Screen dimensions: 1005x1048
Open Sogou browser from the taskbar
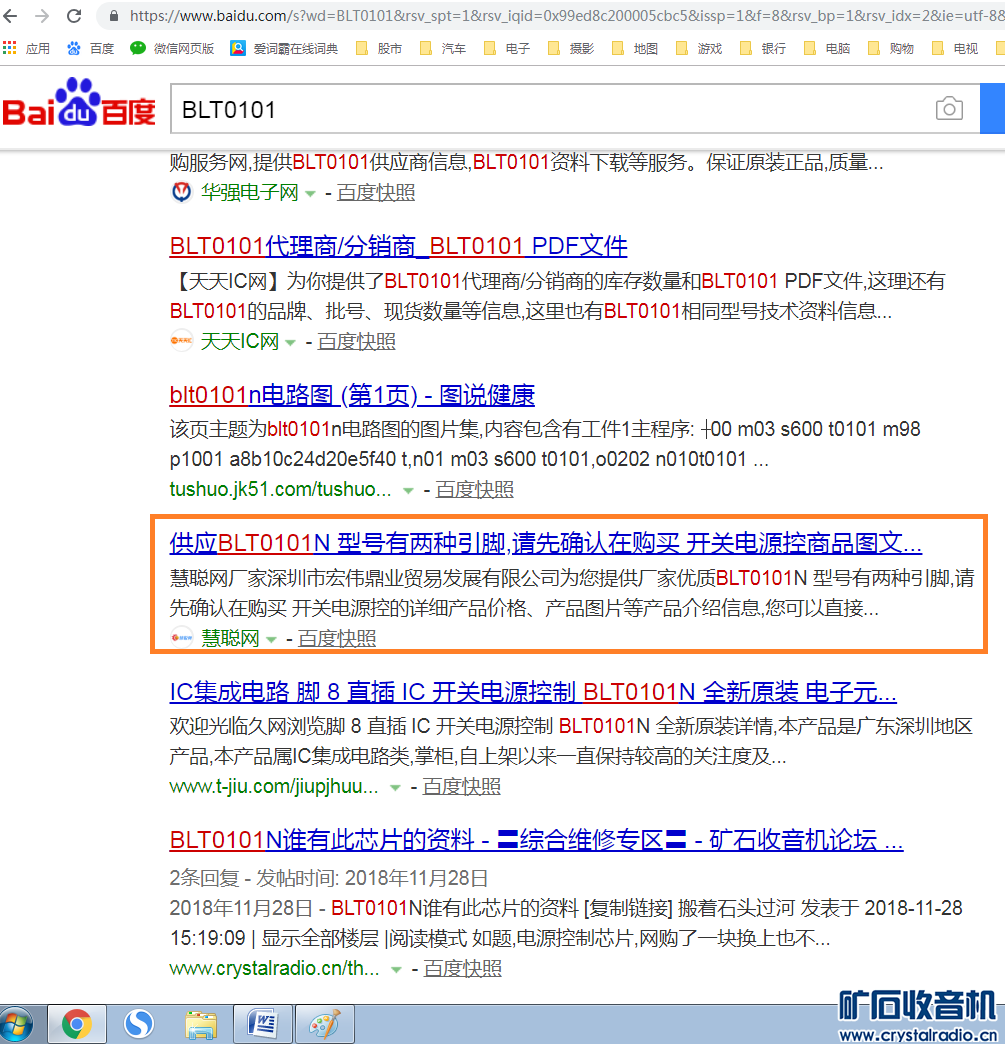point(139,1025)
